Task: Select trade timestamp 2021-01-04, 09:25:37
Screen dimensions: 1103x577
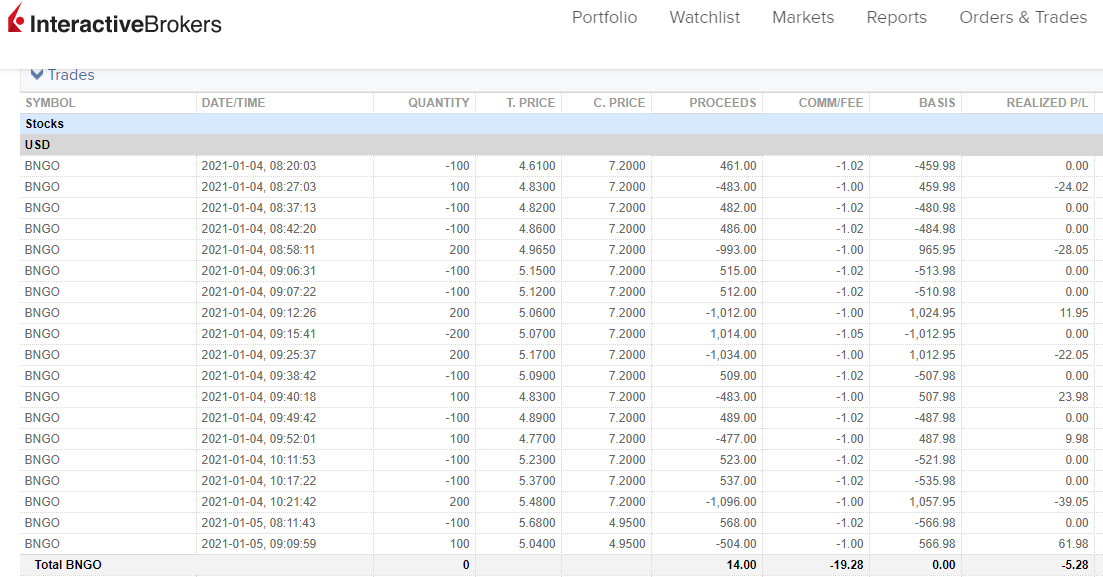Action: [259, 355]
